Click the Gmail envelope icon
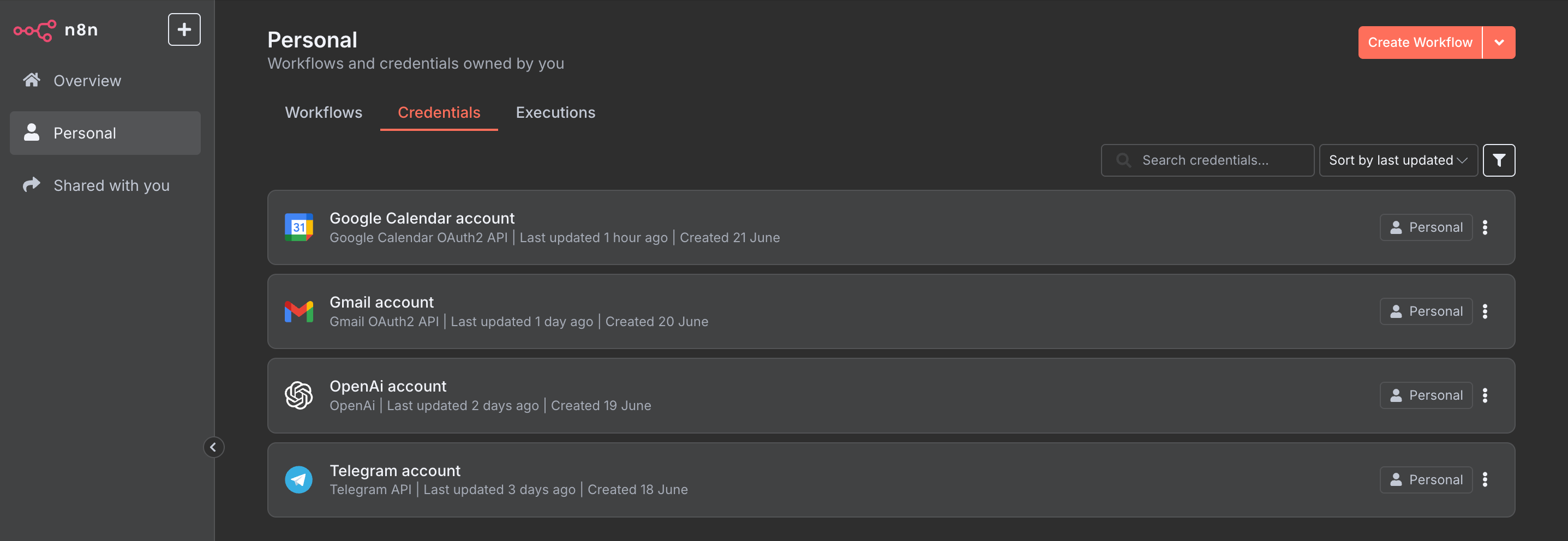The width and height of the screenshot is (1568, 541). pyautogui.click(x=298, y=311)
